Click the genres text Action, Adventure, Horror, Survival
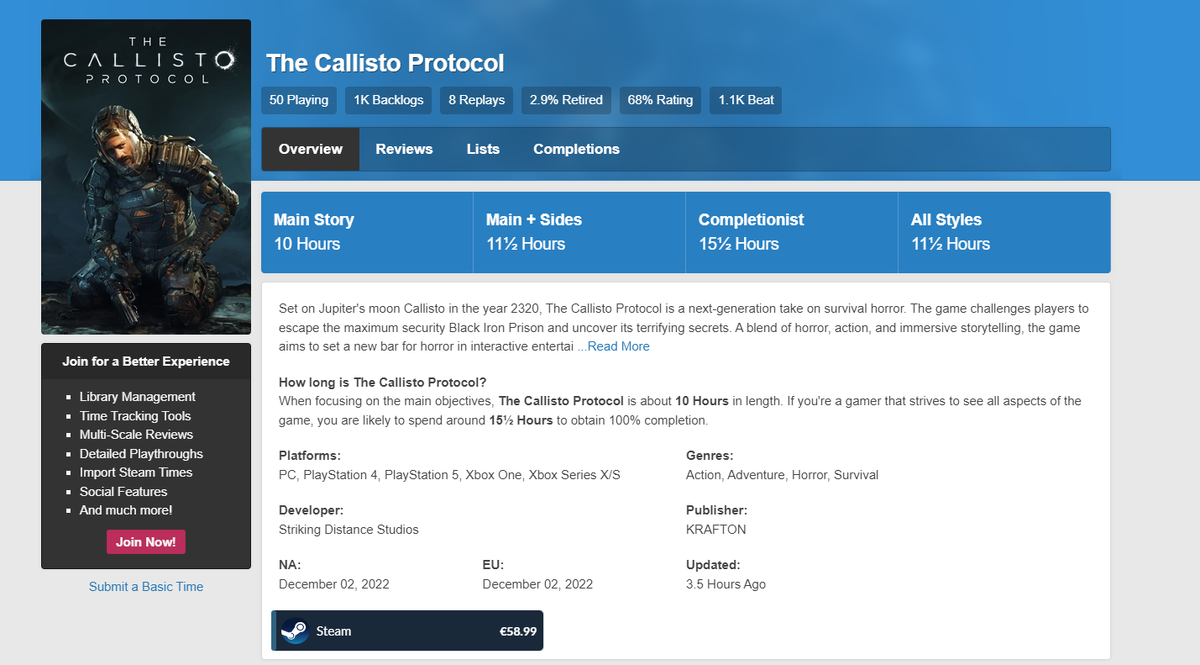Image resolution: width=1200 pixels, height=665 pixels. (782, 475)
